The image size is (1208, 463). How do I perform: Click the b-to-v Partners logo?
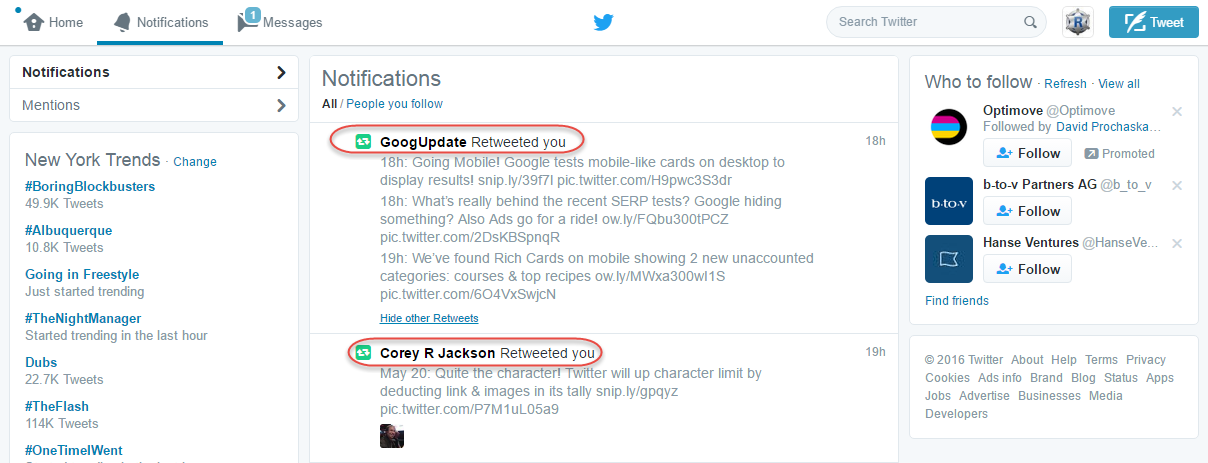[x=949, y=200]
